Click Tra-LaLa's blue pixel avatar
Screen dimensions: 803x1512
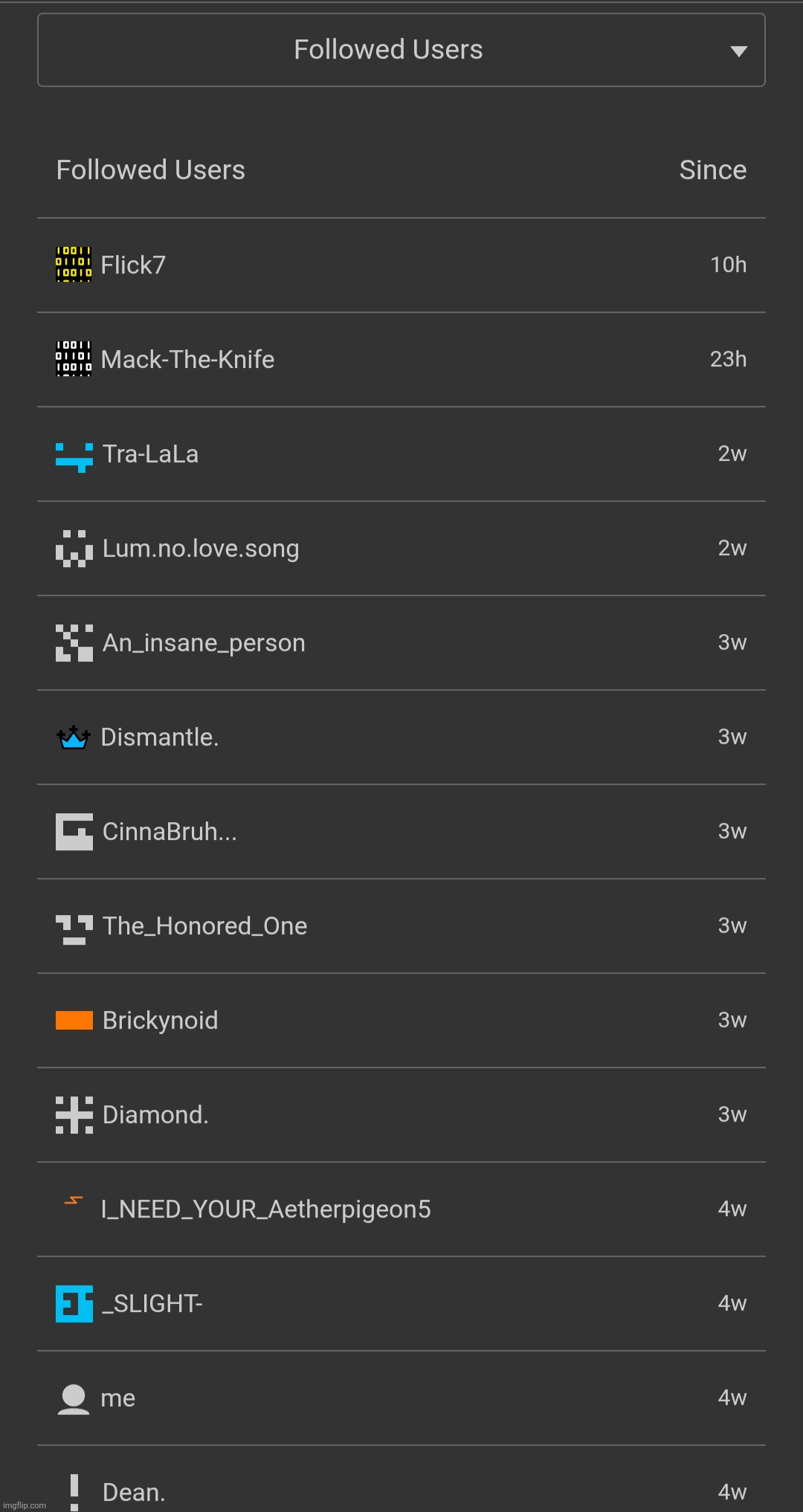pyautogui.click(x=74, y=457)
